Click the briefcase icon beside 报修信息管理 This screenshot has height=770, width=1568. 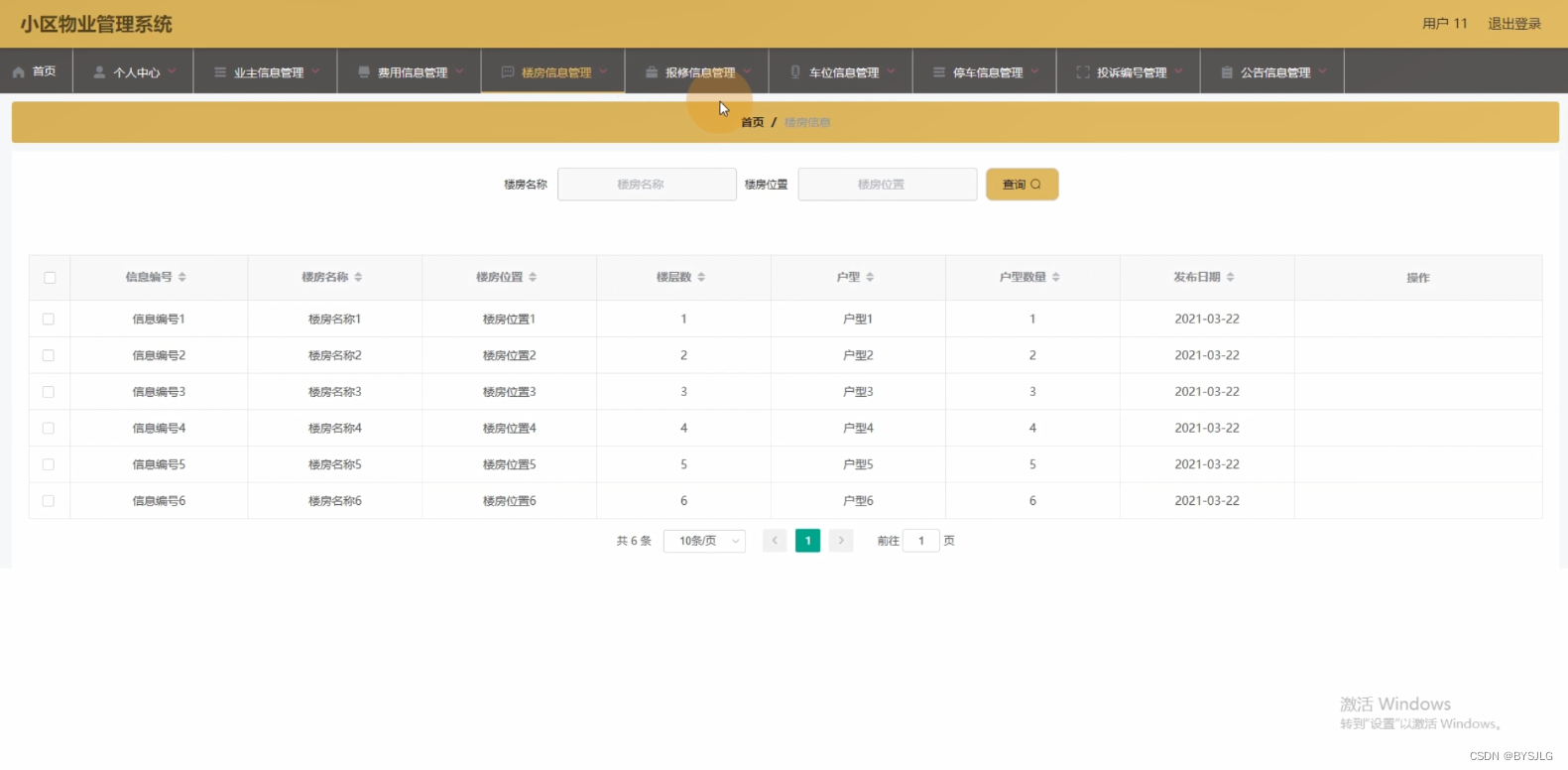[652, 72]
